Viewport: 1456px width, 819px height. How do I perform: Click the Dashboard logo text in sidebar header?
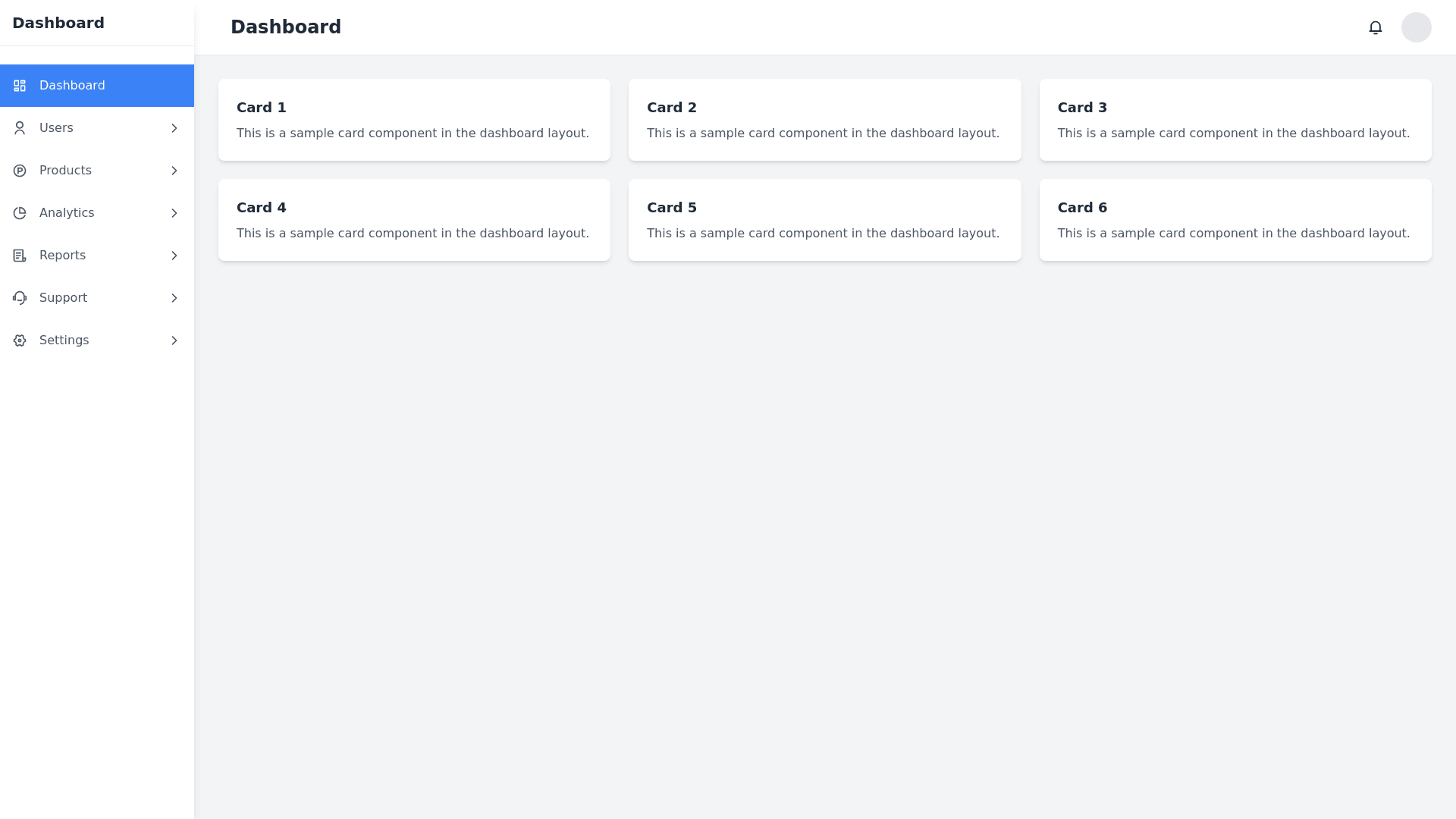pos(58,23)
